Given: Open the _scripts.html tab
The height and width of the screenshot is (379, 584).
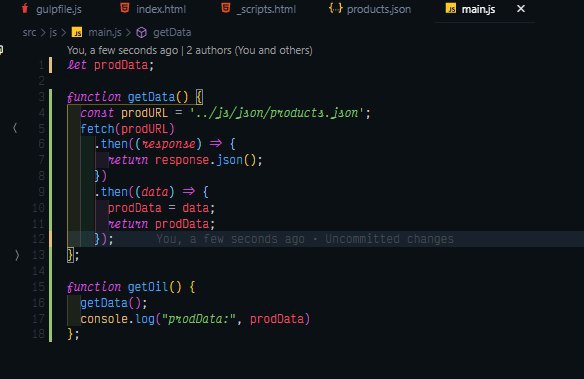Looking at the screenshot, I should pos(259,9).
